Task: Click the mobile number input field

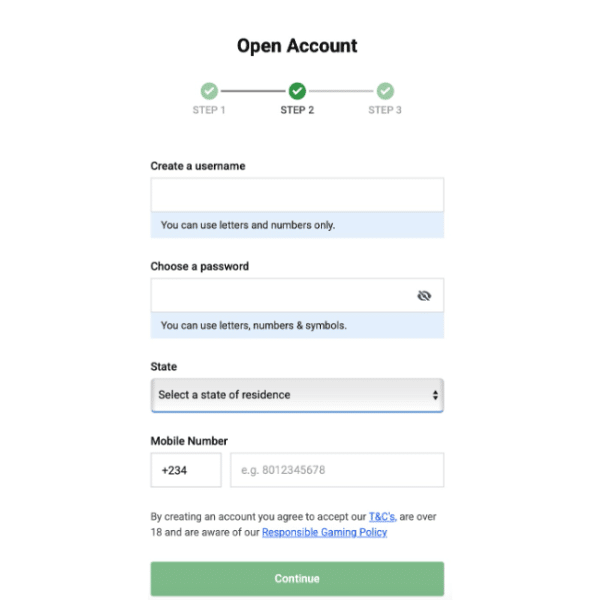Action: (x=337, y=470)
